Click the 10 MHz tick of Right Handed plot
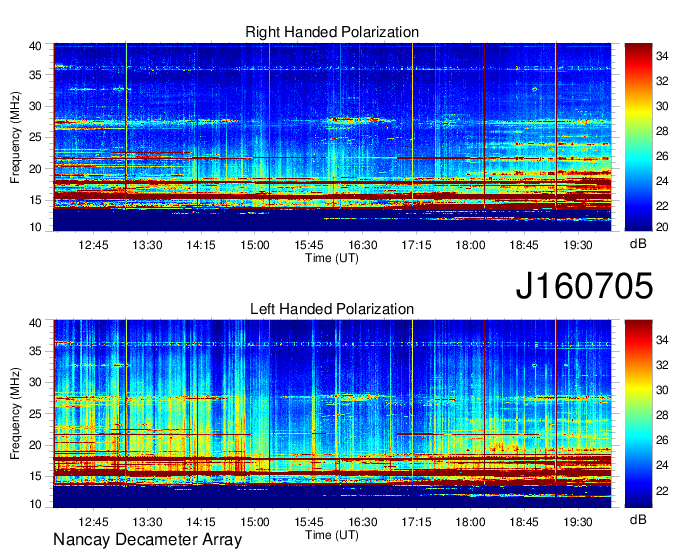The image size is (680, 552). pos(35,227)
